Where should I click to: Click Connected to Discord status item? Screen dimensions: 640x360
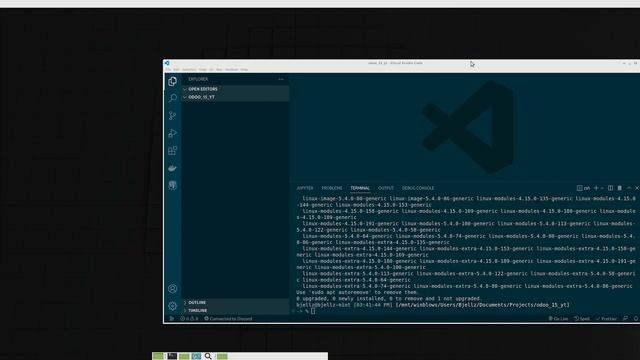tap(228, 318)
